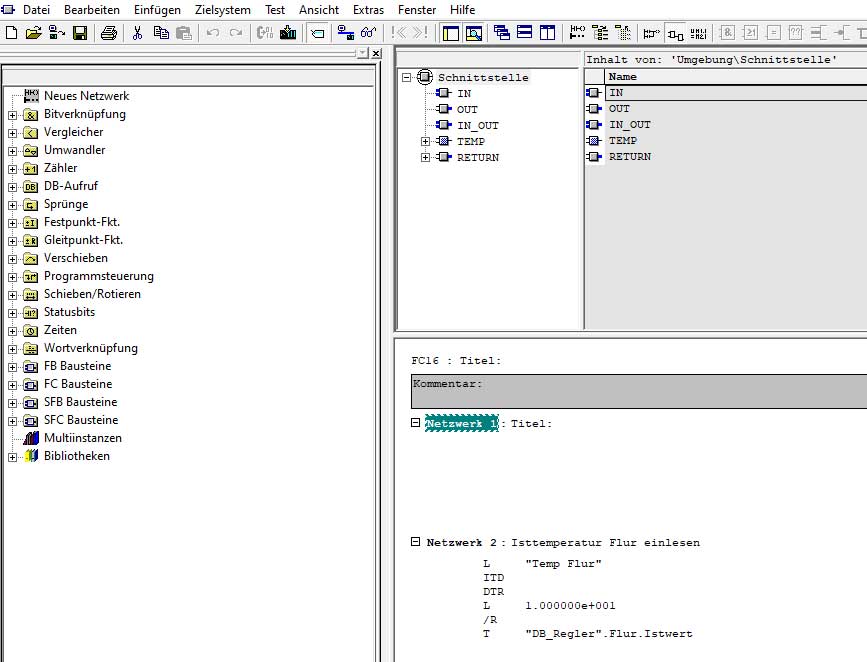This screenshot has width=867, height=662.
Task: Open the Zielsystem menu
Action: 222,10
